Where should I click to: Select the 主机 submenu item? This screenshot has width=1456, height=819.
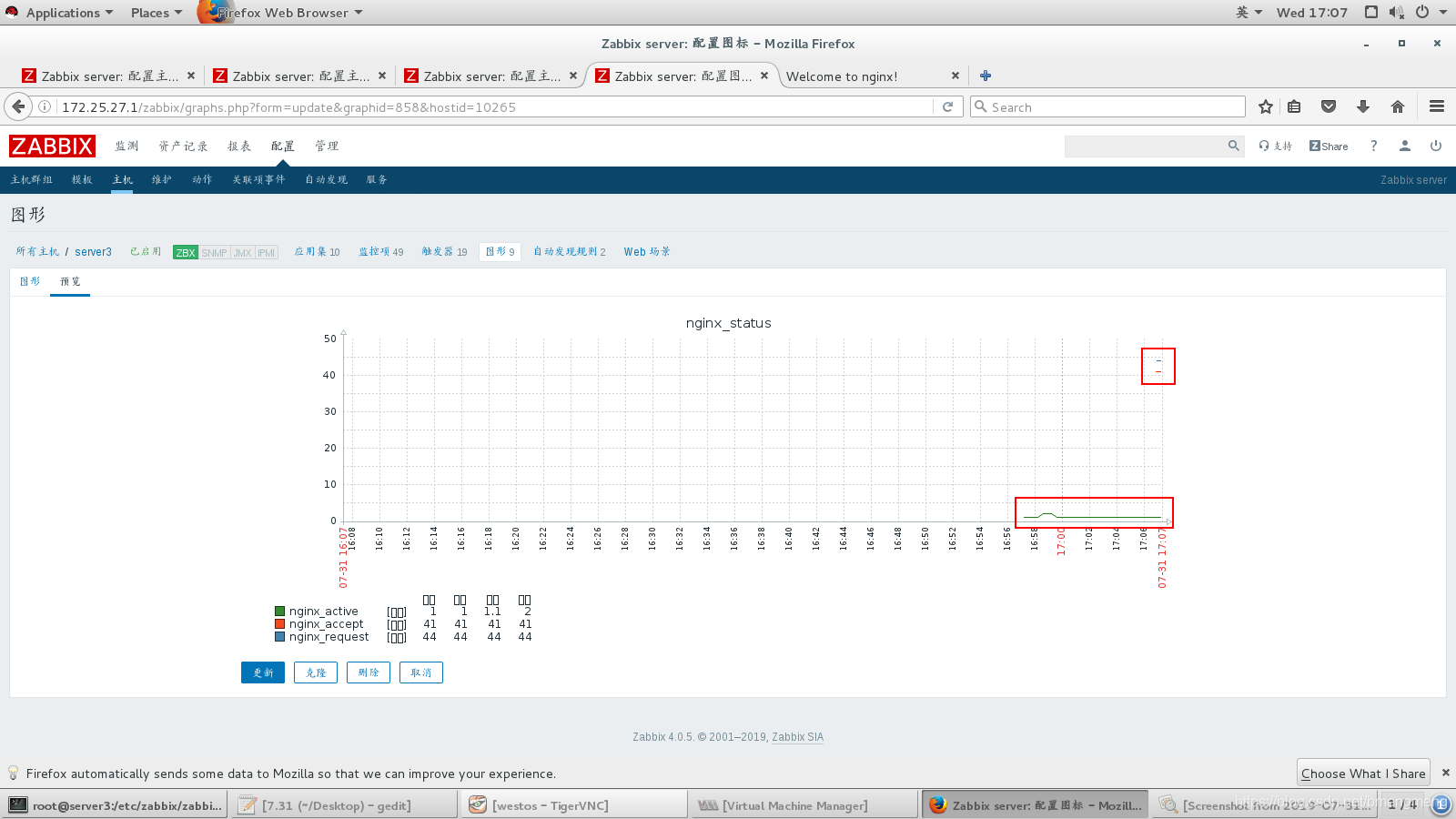pos(122,179)
